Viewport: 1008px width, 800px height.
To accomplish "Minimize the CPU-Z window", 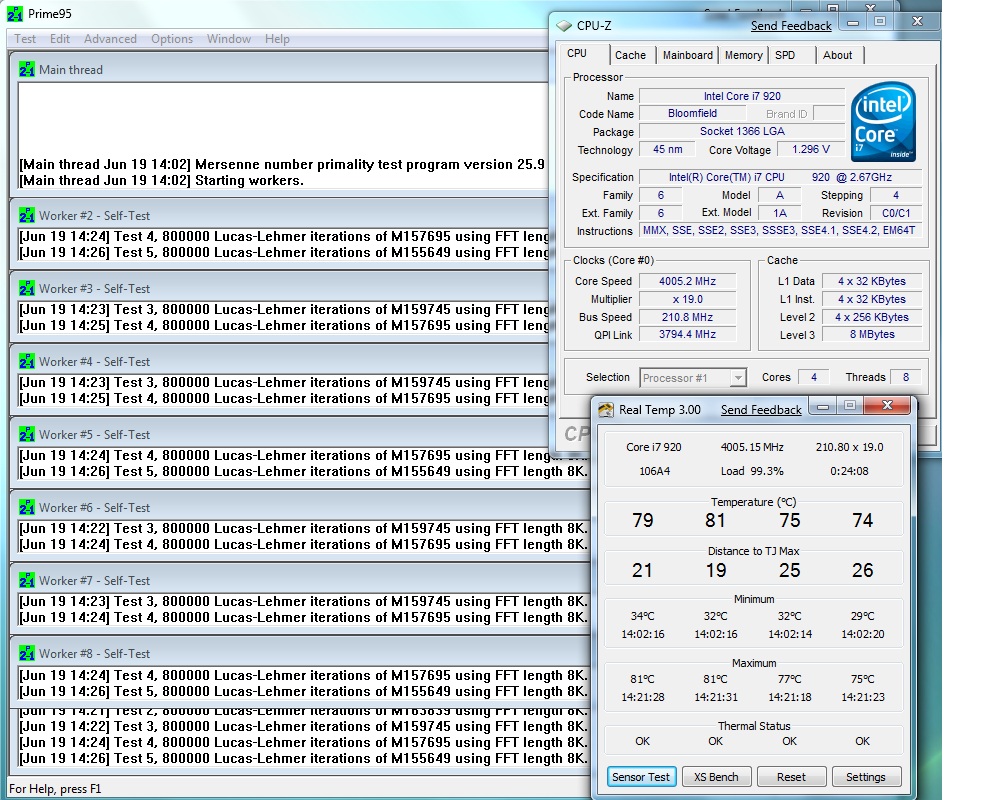I will coord(853,23).
